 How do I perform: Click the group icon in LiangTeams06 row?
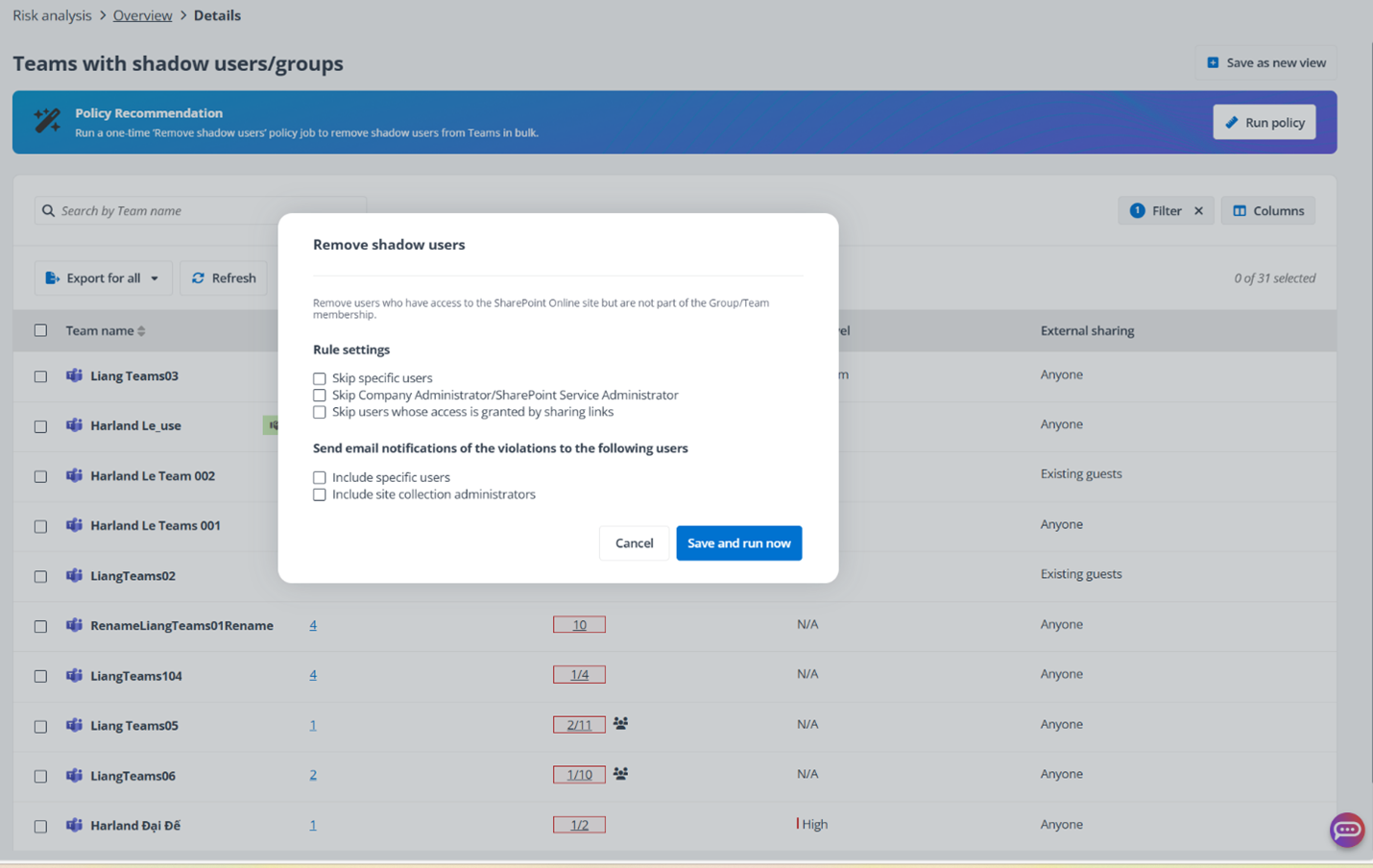(x=620, y=774)
